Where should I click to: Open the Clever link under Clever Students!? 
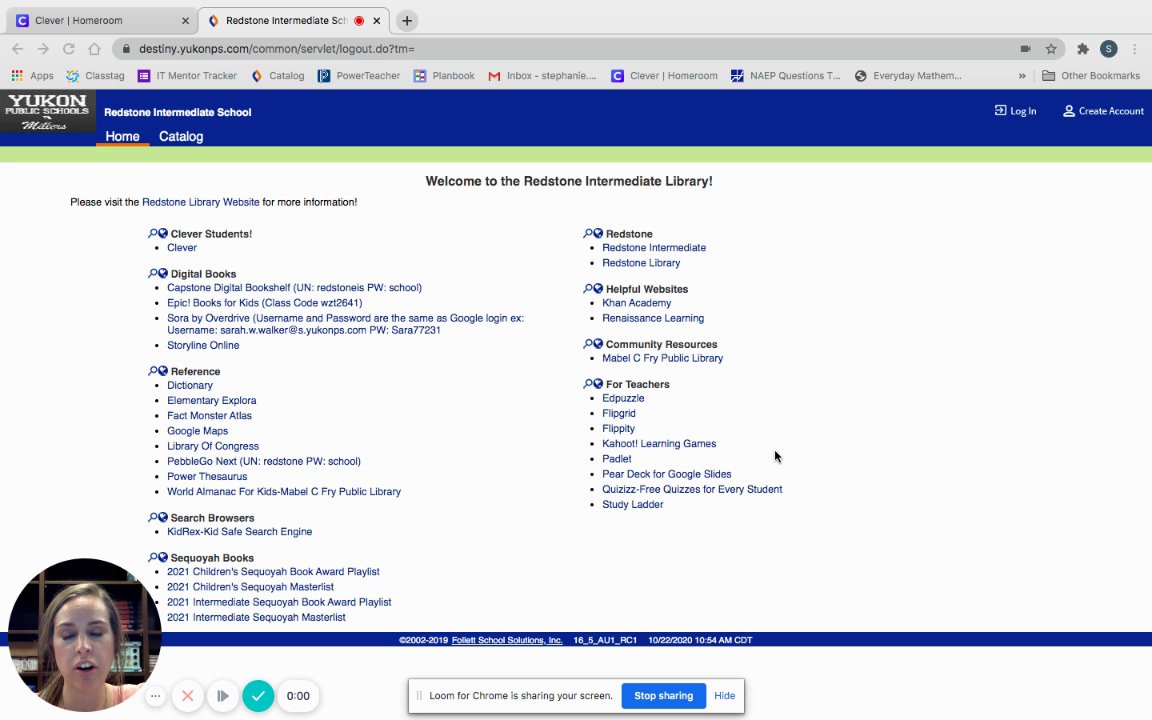coord(181,248)
